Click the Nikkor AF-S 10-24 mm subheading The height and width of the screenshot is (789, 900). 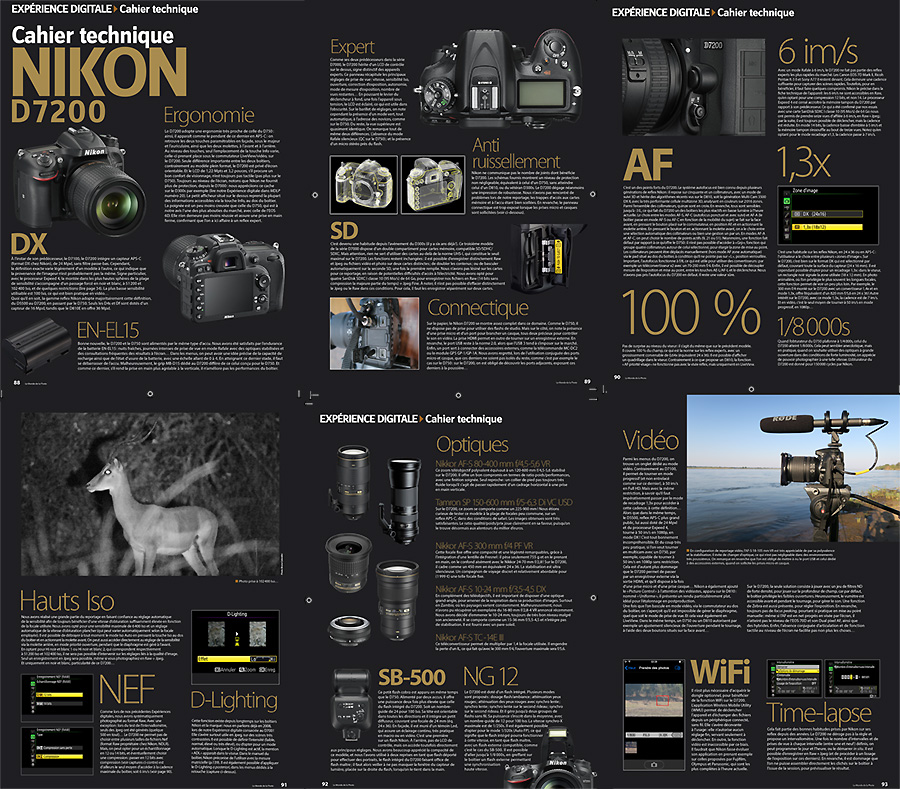coord(491,589)
